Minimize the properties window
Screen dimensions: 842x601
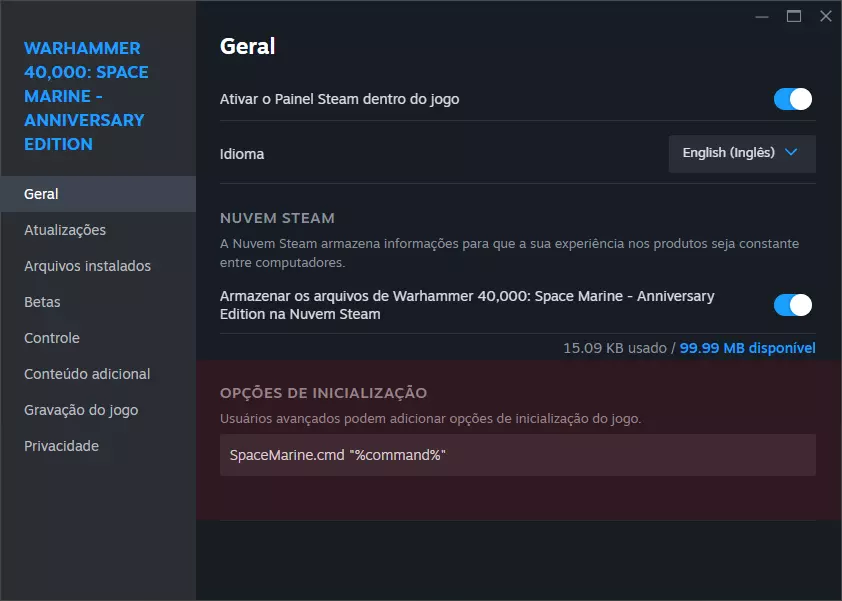(x=762, y=16)
